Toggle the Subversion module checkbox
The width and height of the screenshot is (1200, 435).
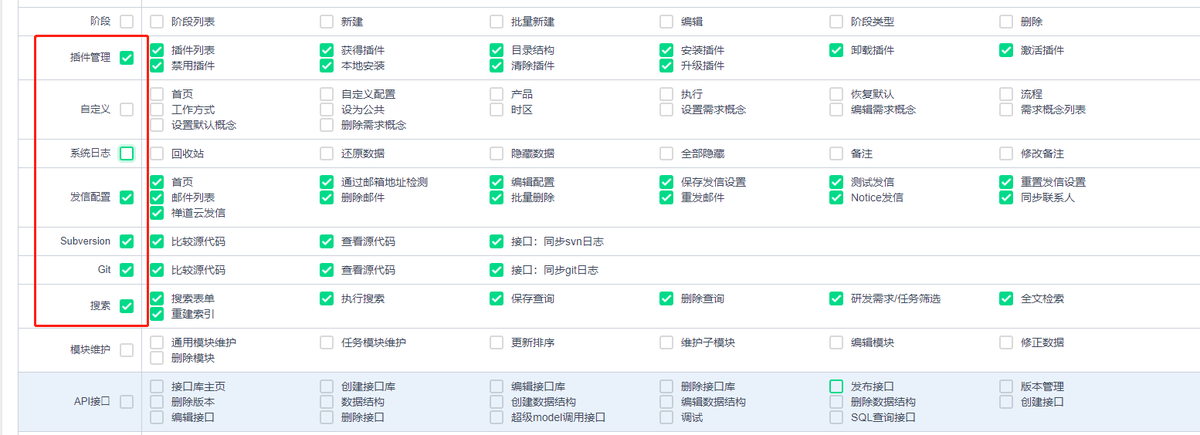126,241
